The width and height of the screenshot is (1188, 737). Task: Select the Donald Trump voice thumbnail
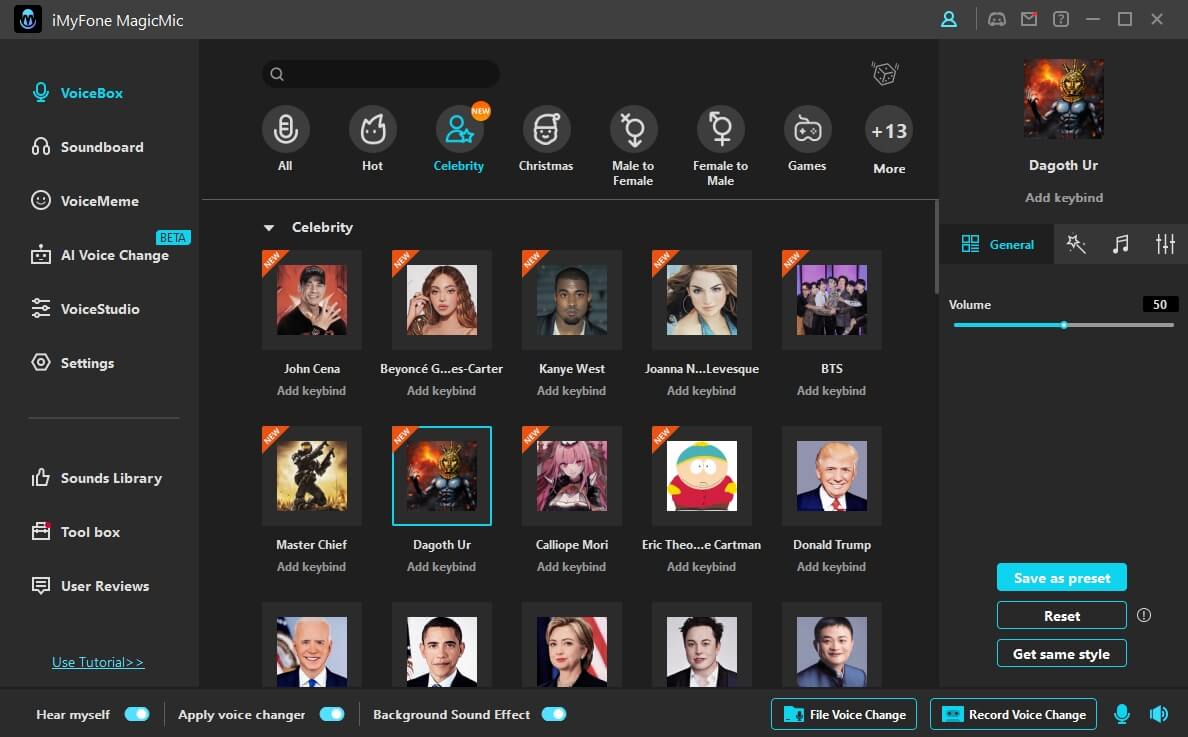(x=832, y=476)
